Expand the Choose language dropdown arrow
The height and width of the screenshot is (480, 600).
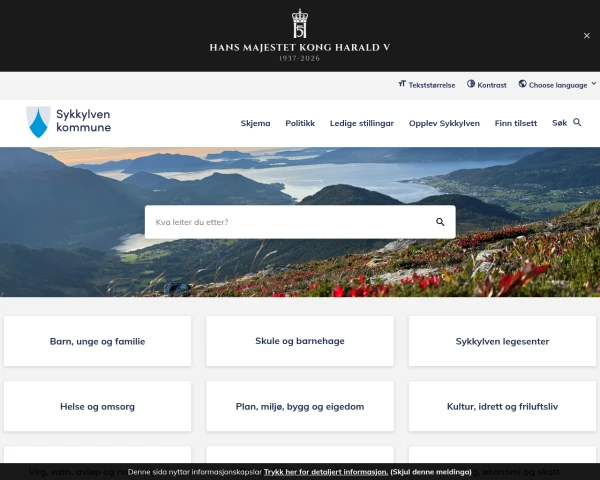point(593,83)
